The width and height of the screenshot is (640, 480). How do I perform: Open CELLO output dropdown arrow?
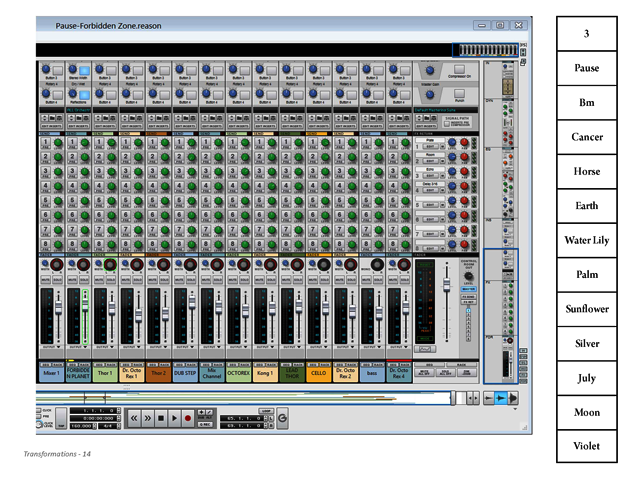[326, 347]
